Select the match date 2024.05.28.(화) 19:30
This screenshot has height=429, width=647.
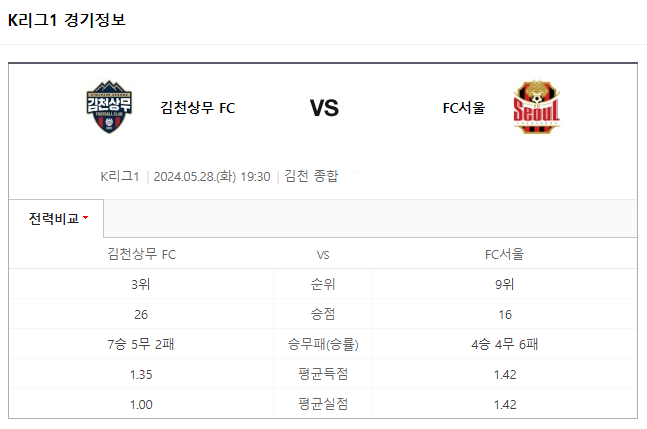coord(212,177)
